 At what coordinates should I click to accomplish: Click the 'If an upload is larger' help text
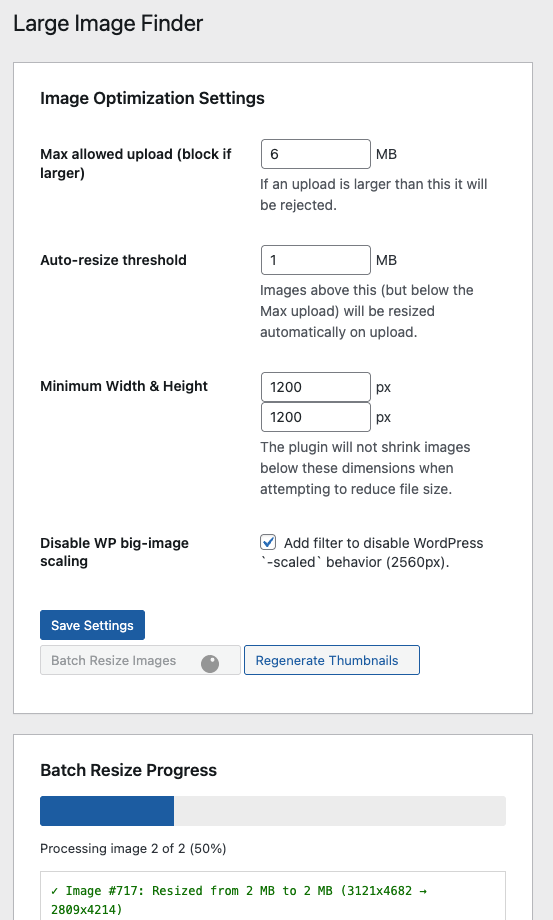(374, 195)
